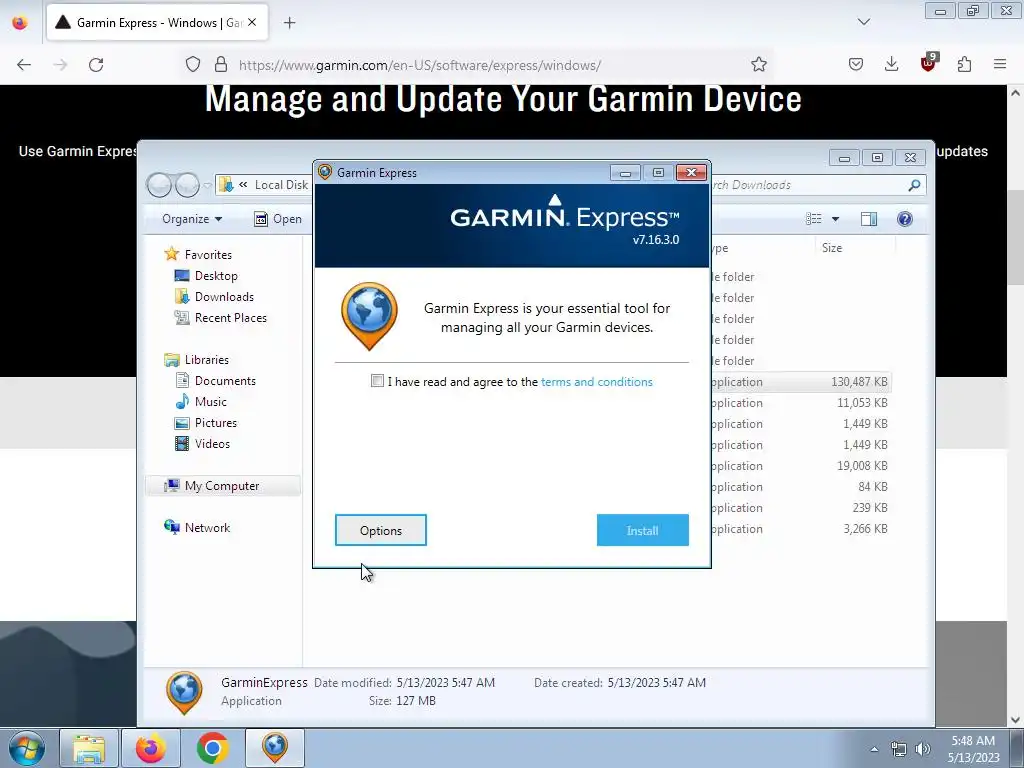Click Explorer forward navigation button

pos(187,185)
